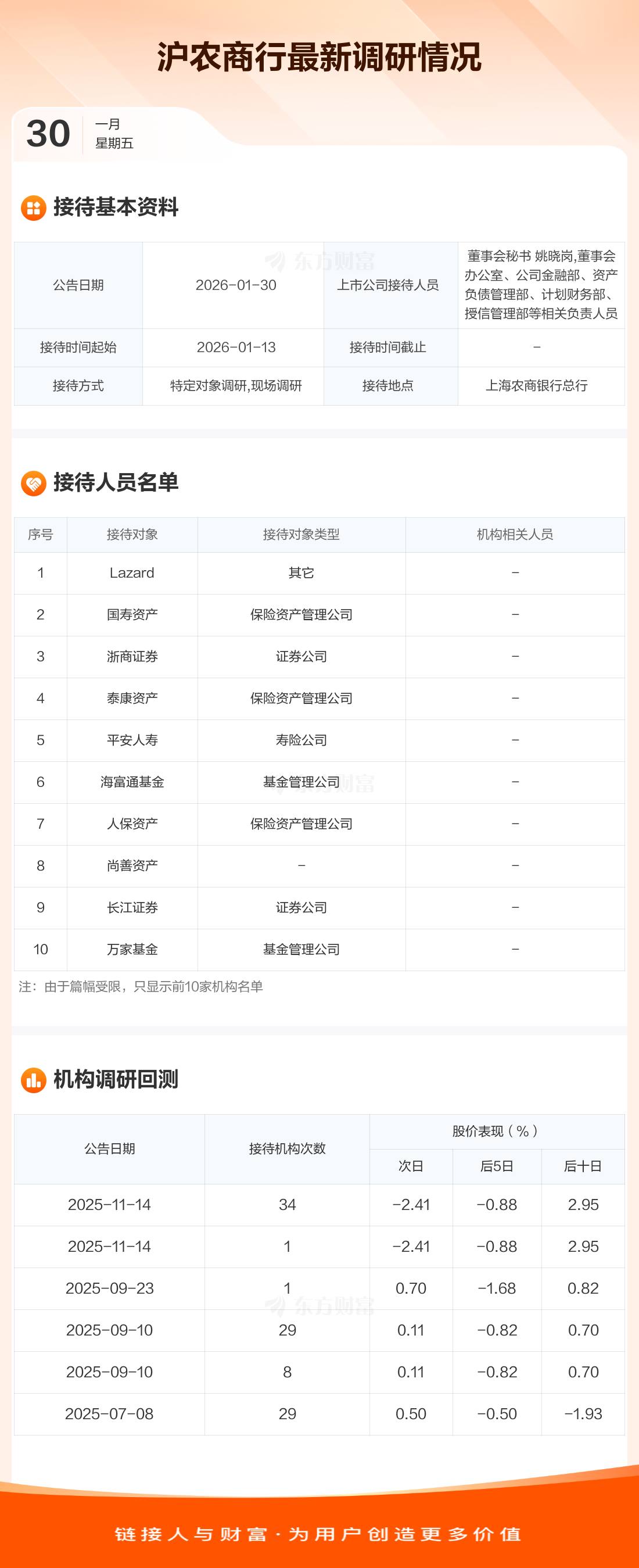639x1568 pixels.
Task: Click the 接待时间起始 date 2026-01-13
Action: [235, 348]
